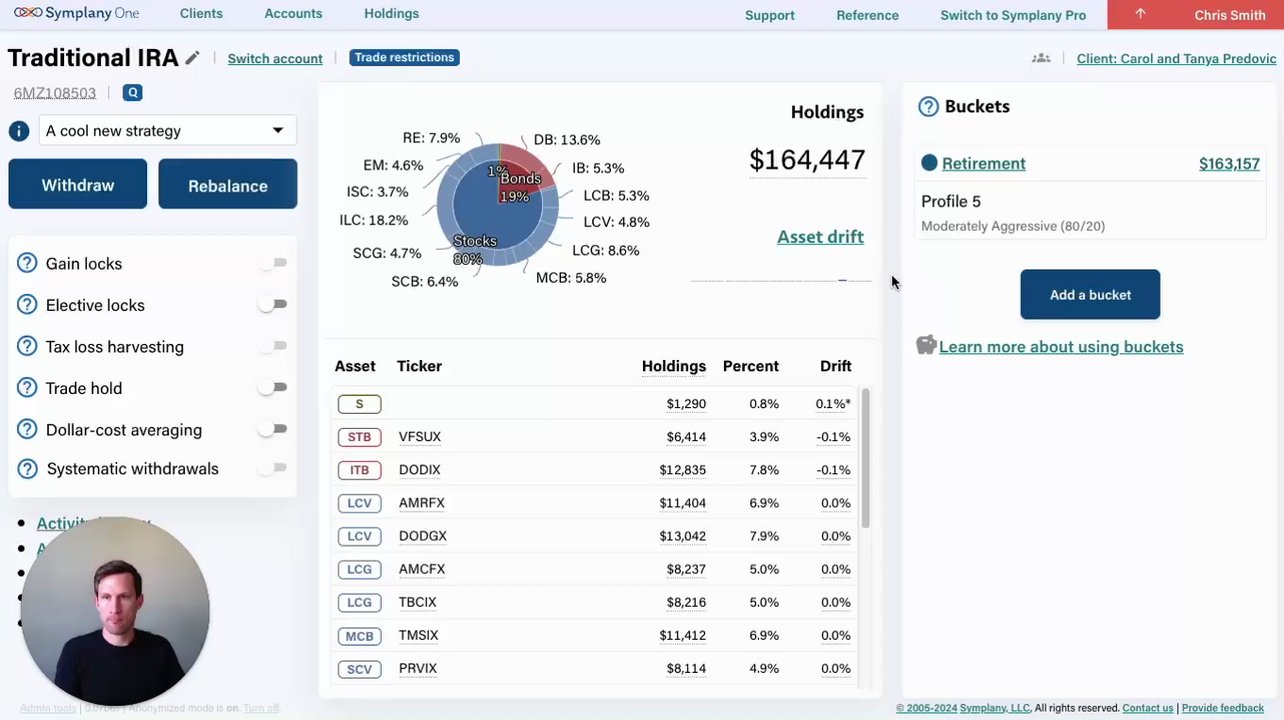Click the Switch account link
1284x720 pixels.
tap(275, 59)
